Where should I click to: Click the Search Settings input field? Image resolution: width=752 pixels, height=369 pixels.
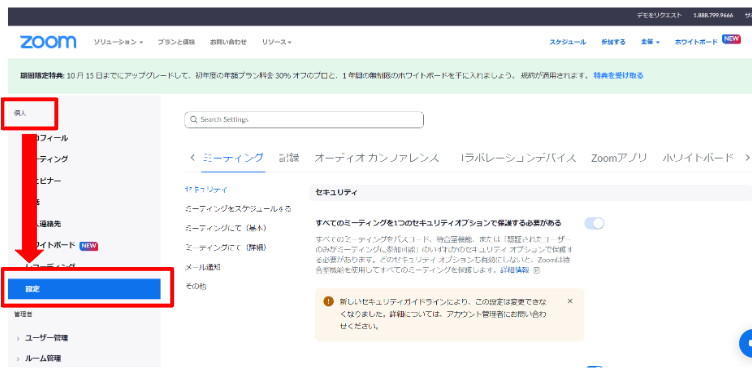click(304, 120)
